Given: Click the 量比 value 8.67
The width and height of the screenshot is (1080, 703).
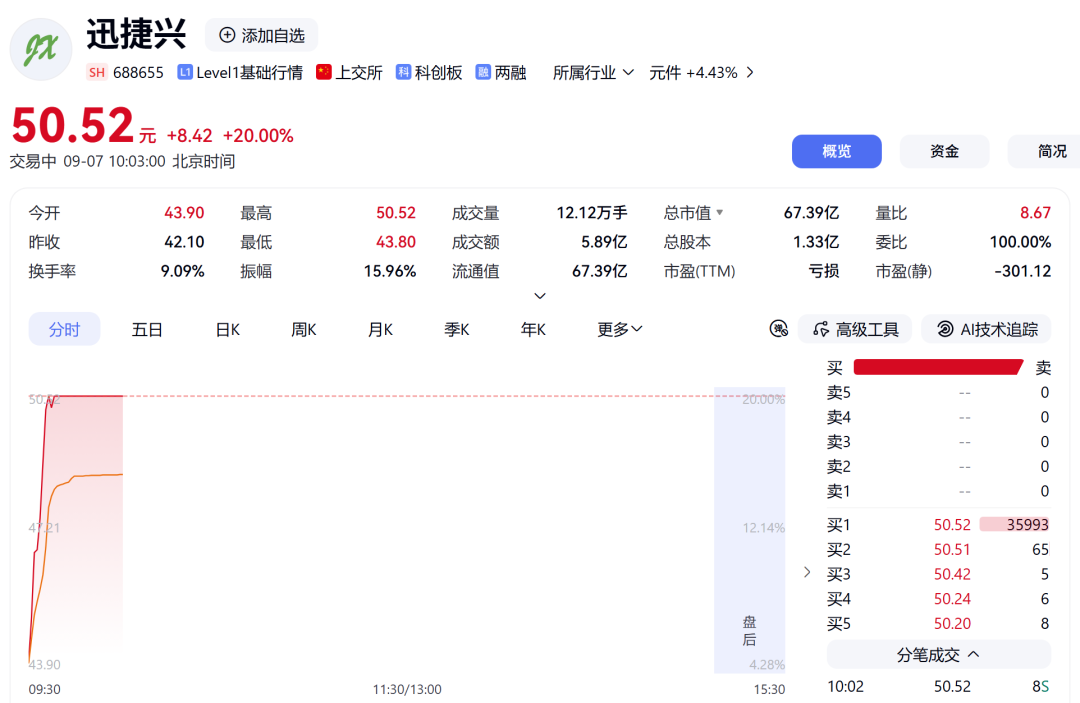Looking at the screenshot, I should click(1035, 213).
